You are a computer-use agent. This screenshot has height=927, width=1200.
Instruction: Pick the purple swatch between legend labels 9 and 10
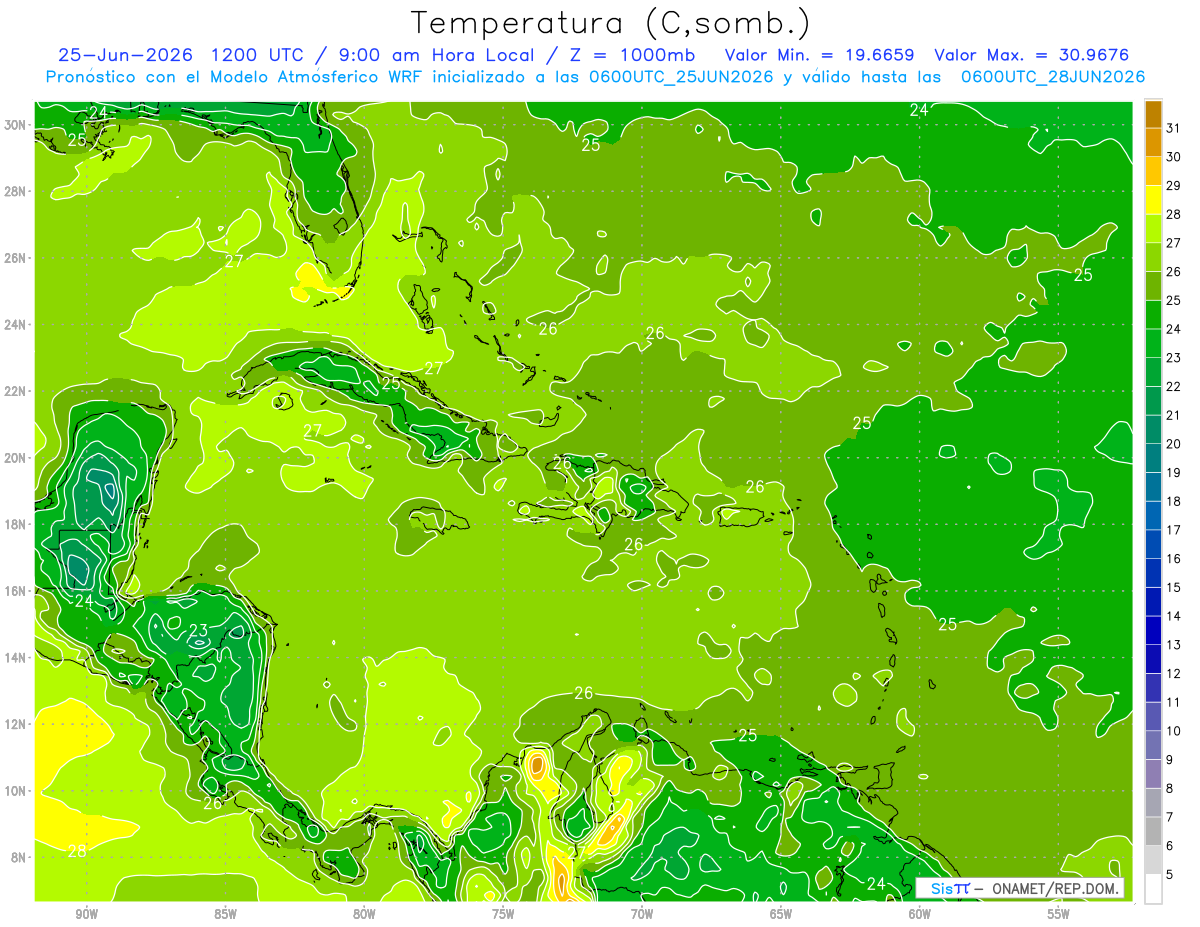(x=1153, y=745)
